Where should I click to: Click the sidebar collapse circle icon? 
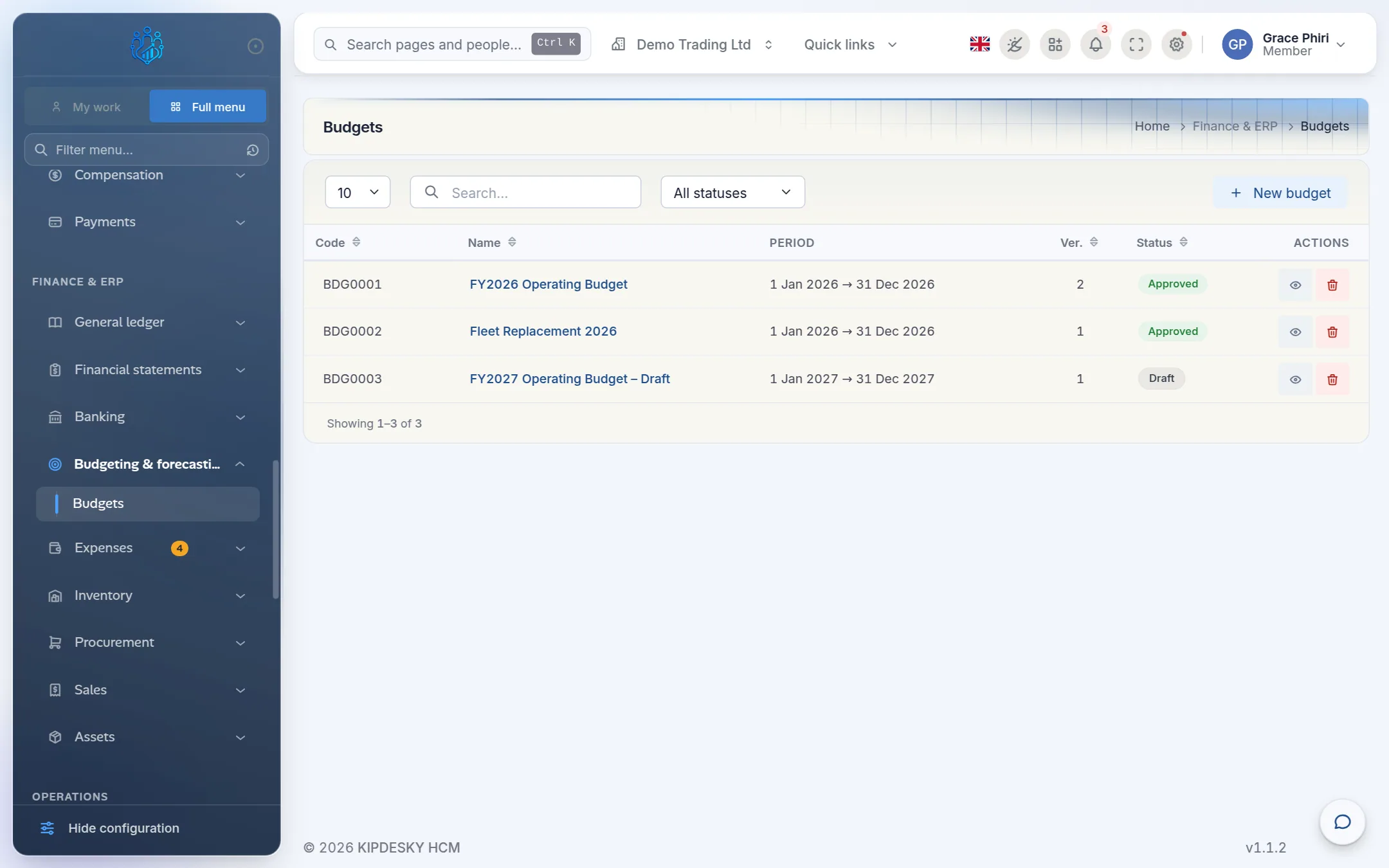(255, 46)
